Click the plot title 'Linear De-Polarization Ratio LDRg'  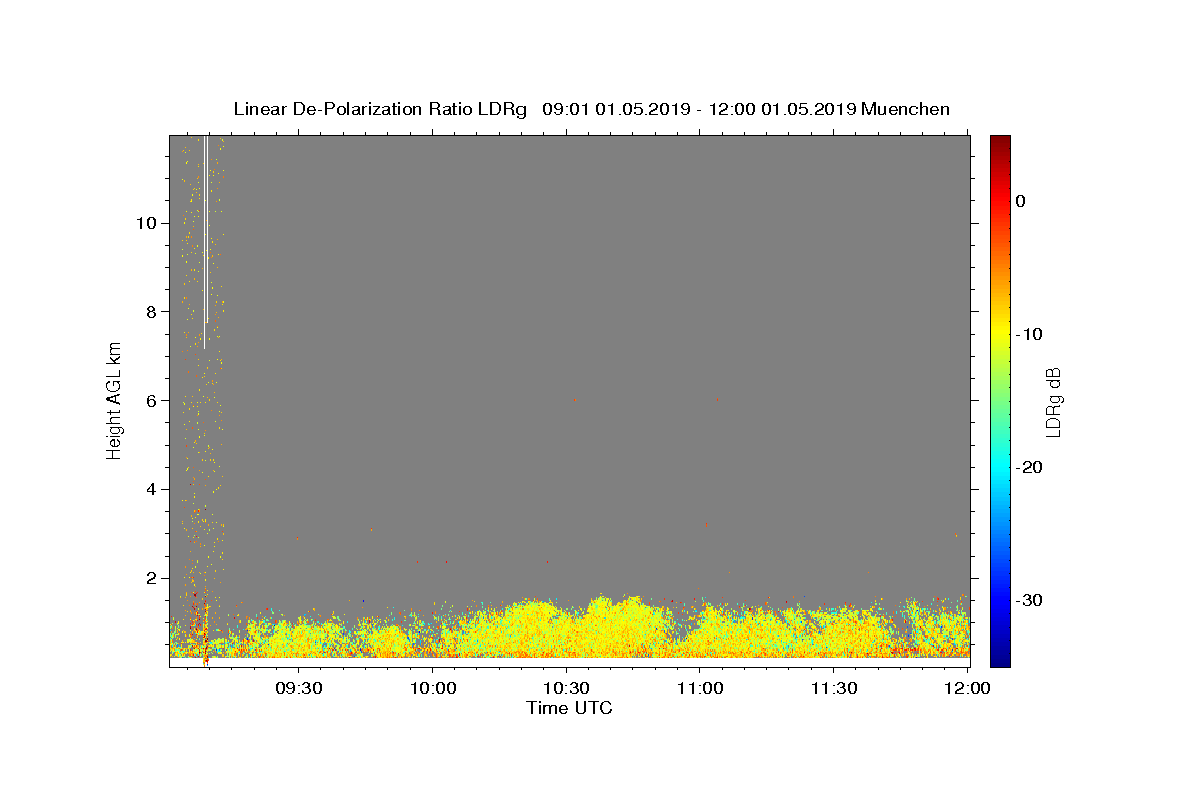click(x=380, y=109)
